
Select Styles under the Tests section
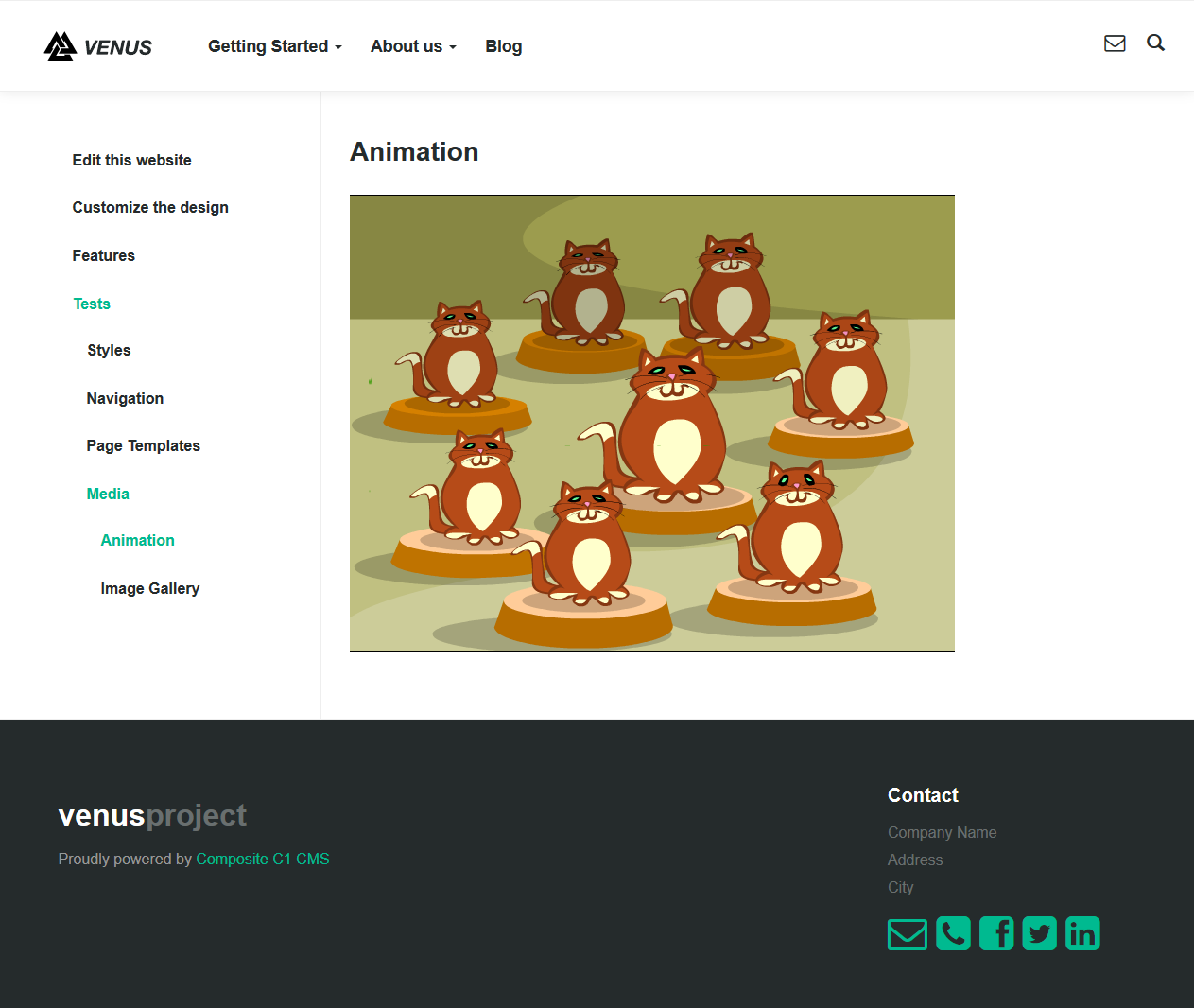coord(109,350)
